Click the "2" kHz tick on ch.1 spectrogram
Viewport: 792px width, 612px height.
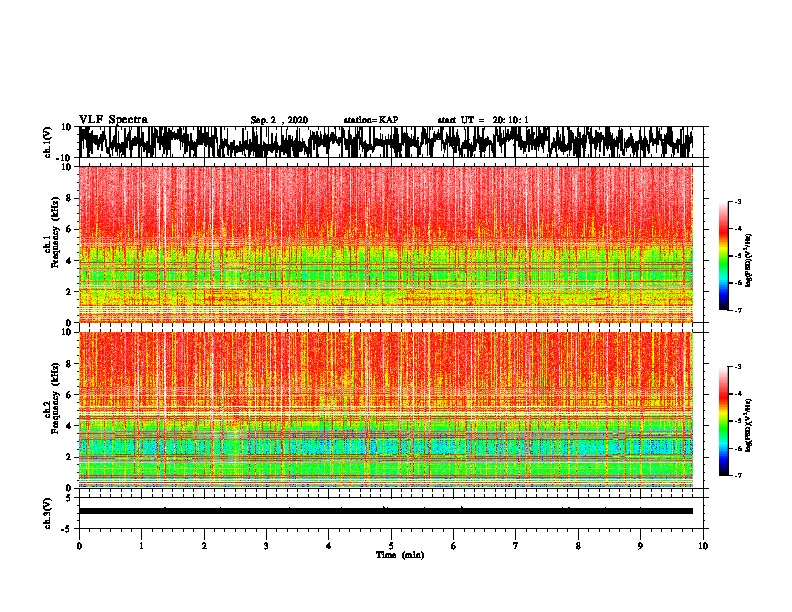(x=69, y=292)
